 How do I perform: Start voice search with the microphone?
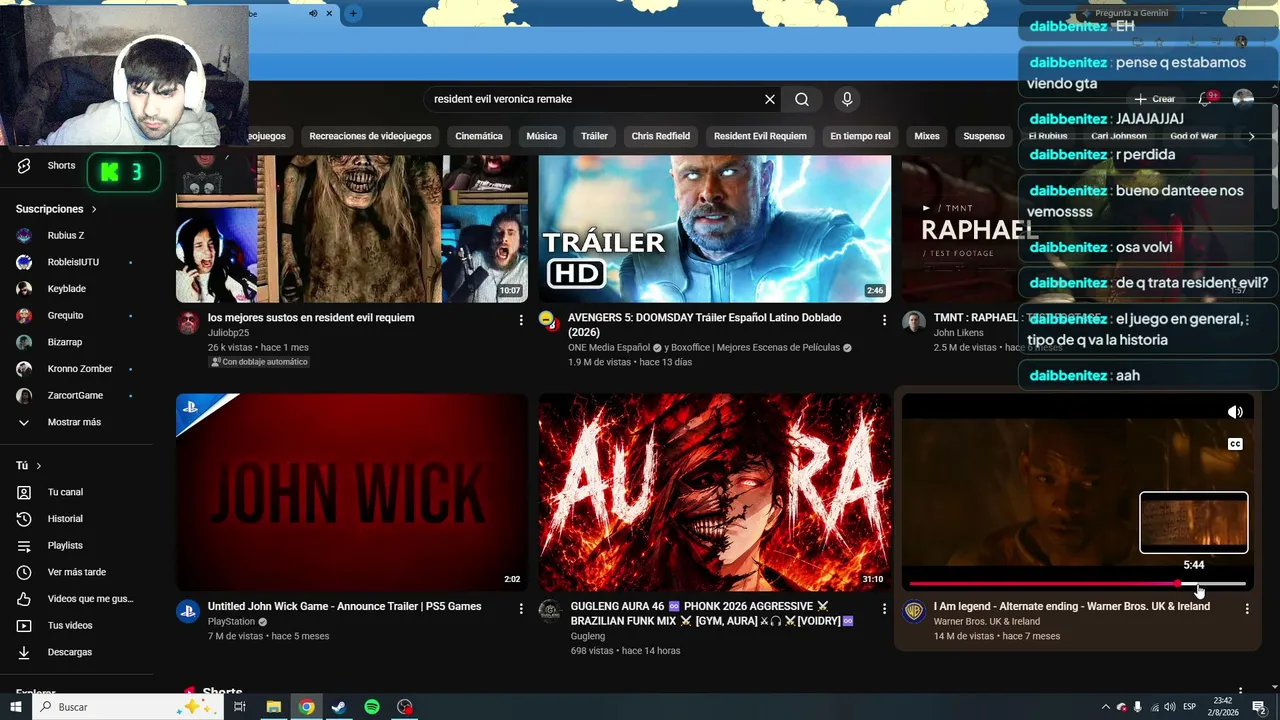pyautogui.click(x=847, y=99)
